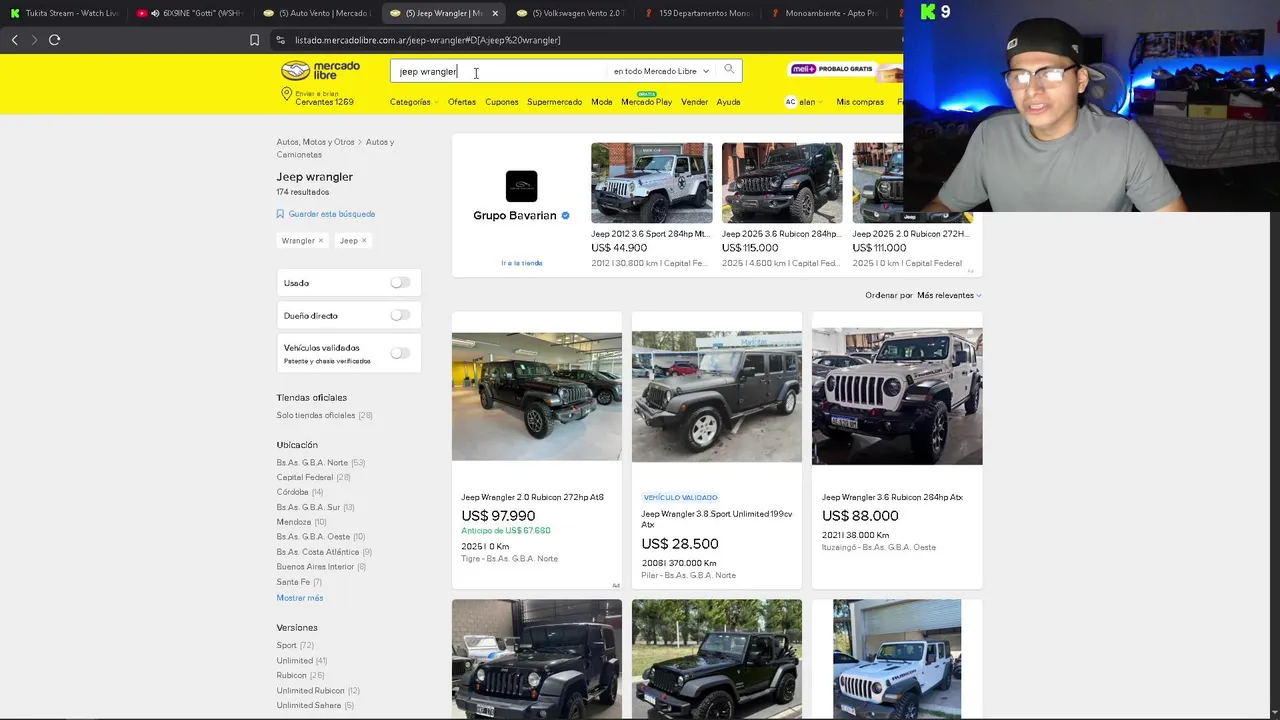Image resolution: width=1280 pixels, height=720 pixels.
Task: Open Mis compras
Action: [860, 102]
